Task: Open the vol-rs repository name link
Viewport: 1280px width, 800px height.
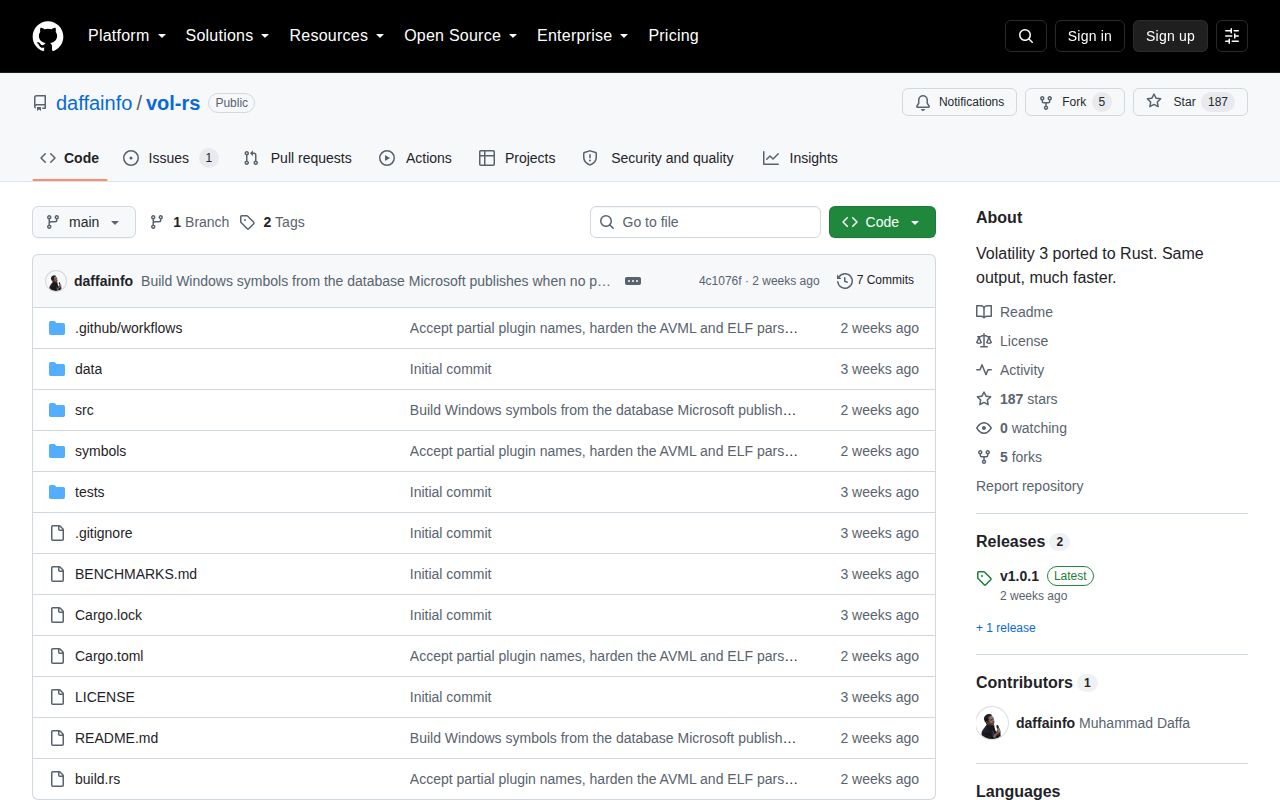Action: point(173,103)
